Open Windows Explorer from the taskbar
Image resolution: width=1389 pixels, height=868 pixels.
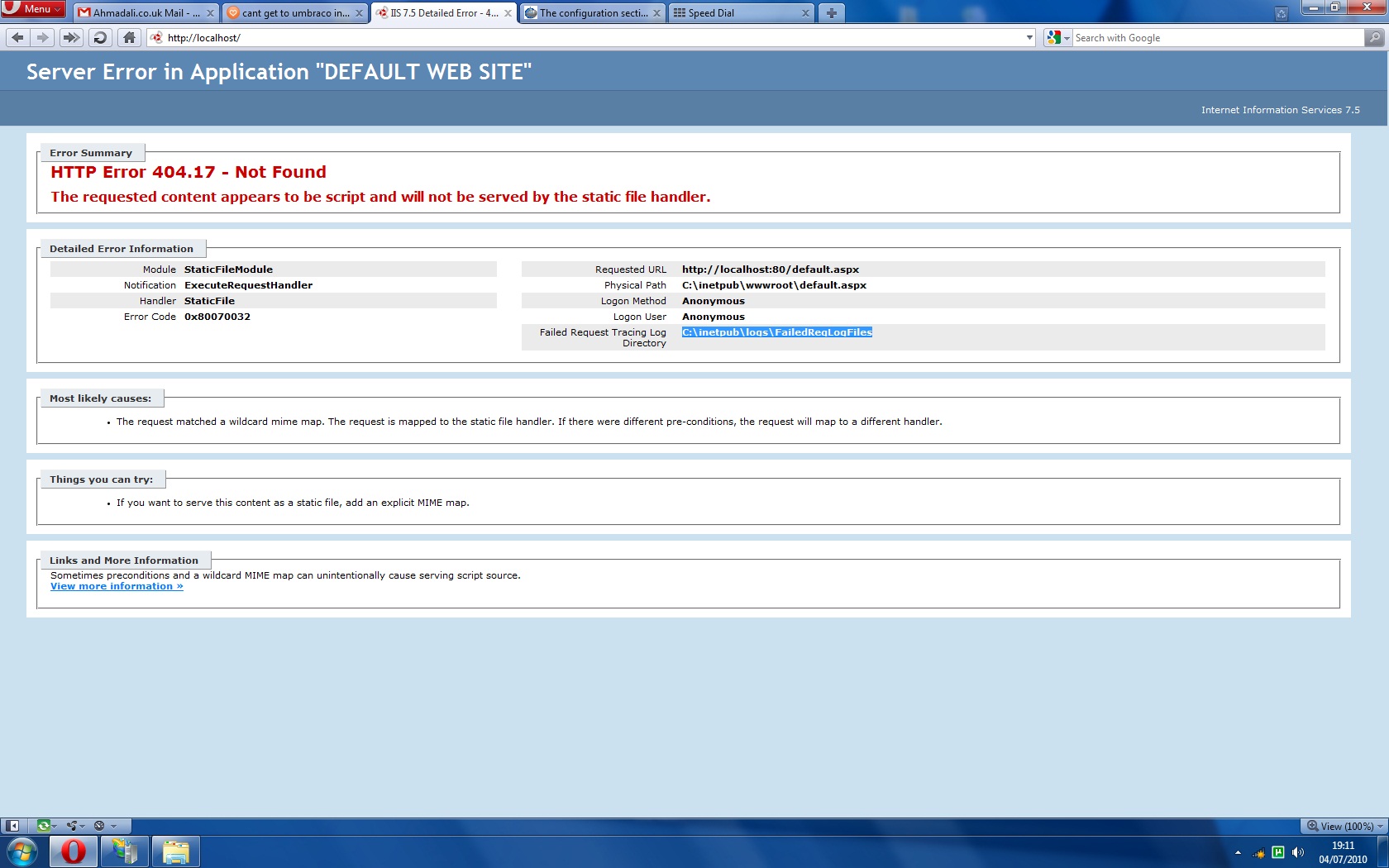[175, 851]
